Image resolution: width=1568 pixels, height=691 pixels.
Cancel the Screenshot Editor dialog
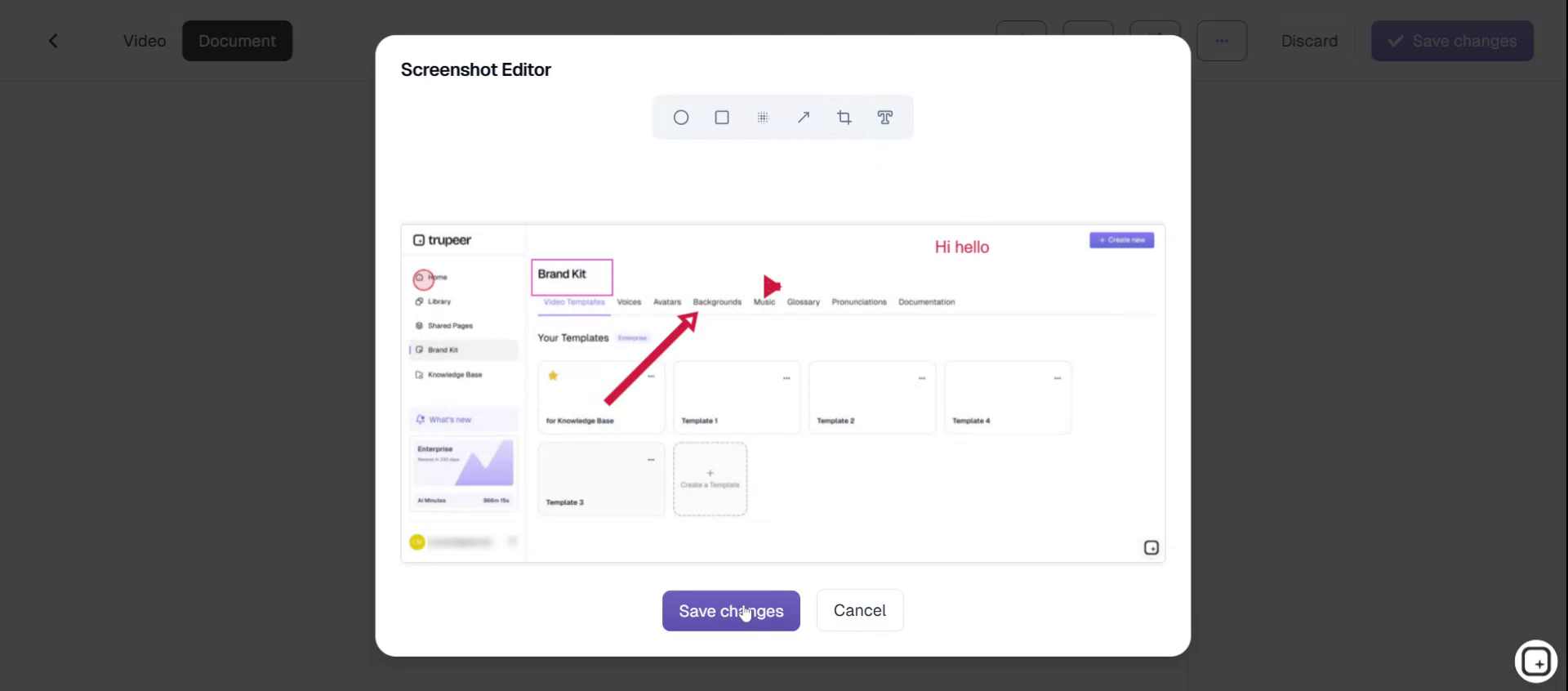pos(859,610)
